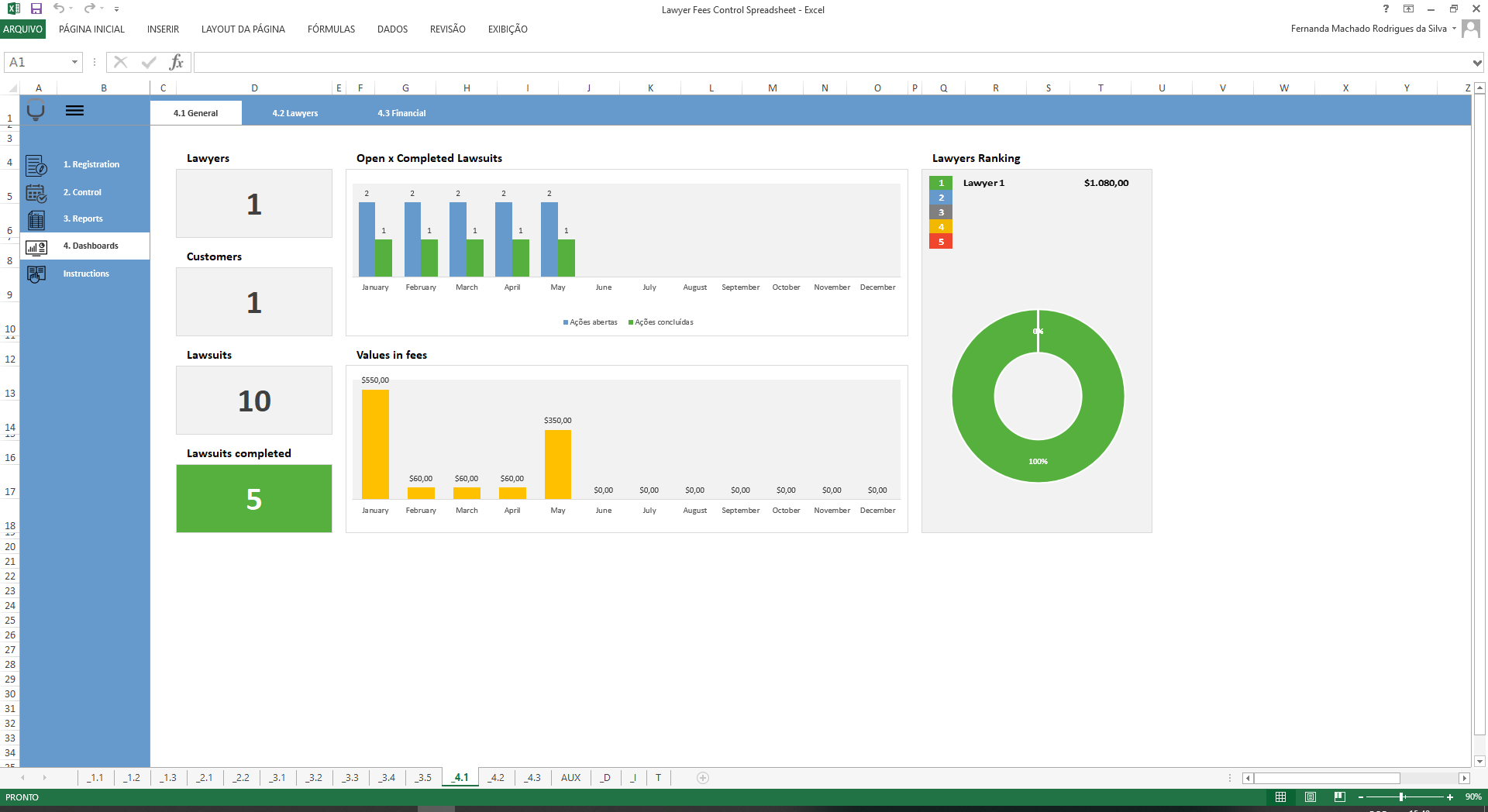Click the Undo icon
Screen dimensions: 1488x812
coord(59,9)
